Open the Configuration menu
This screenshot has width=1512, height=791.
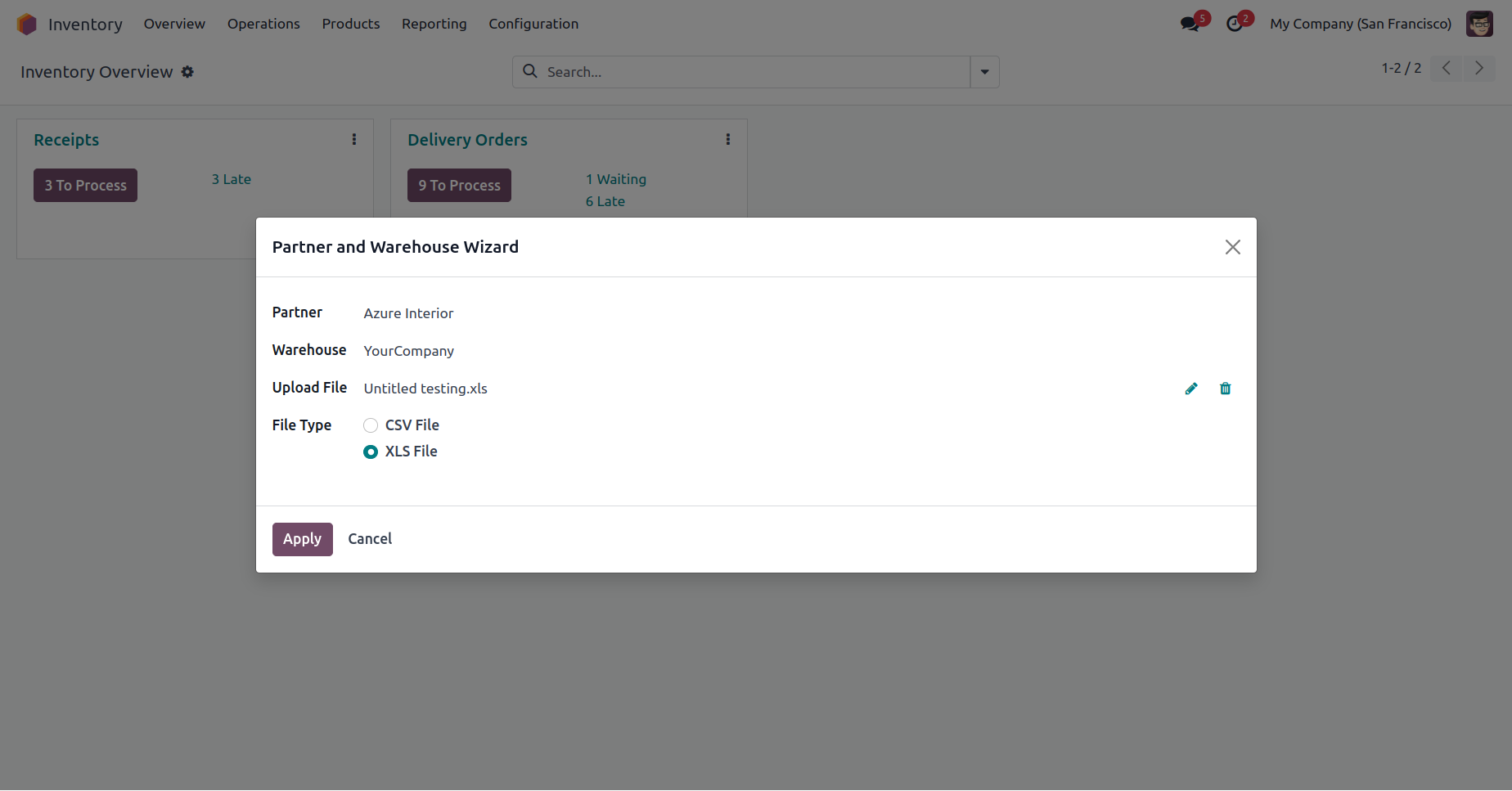pos(533,24)
